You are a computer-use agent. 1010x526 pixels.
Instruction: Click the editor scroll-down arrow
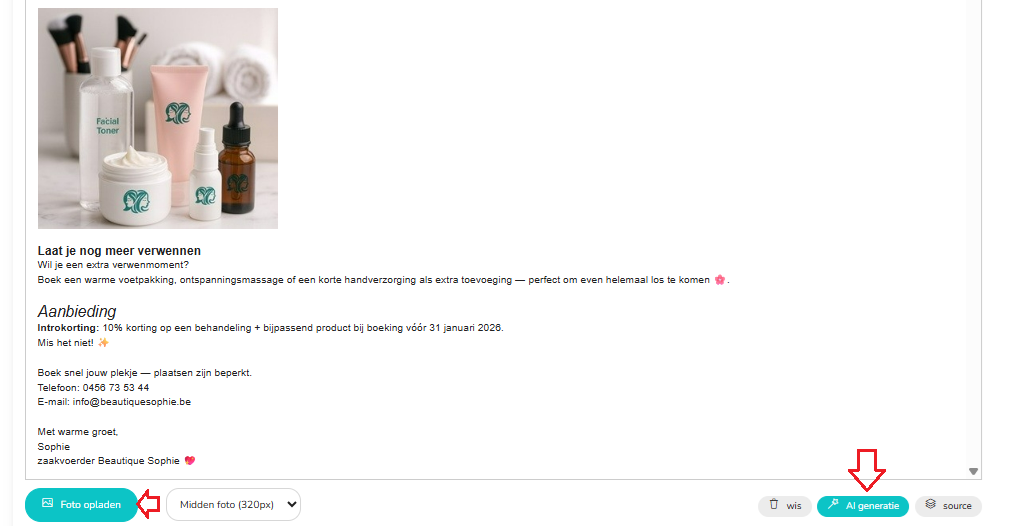(973, 472)
